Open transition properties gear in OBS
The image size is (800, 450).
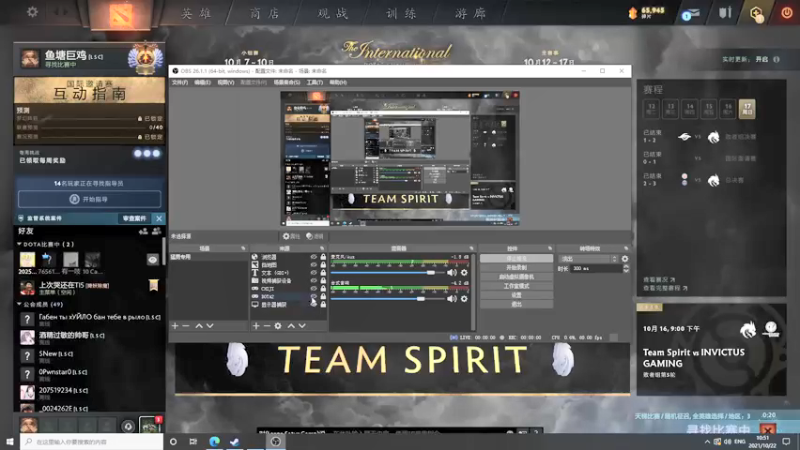(625, 259)
